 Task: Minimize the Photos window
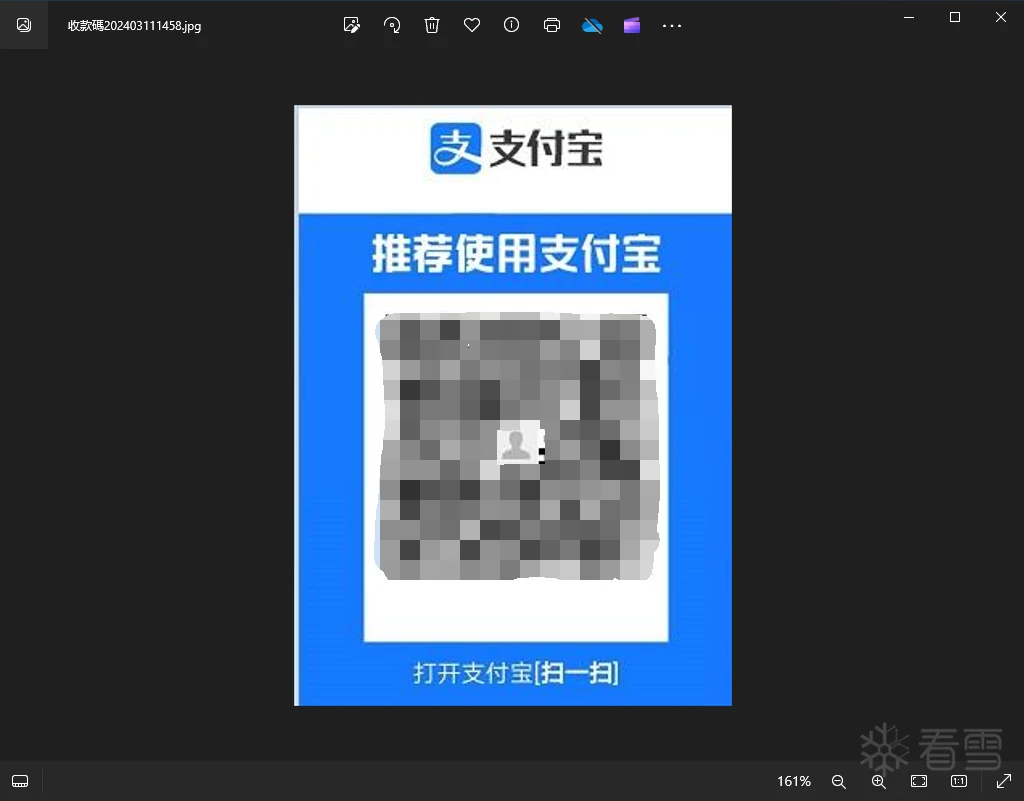click(908, 18)
